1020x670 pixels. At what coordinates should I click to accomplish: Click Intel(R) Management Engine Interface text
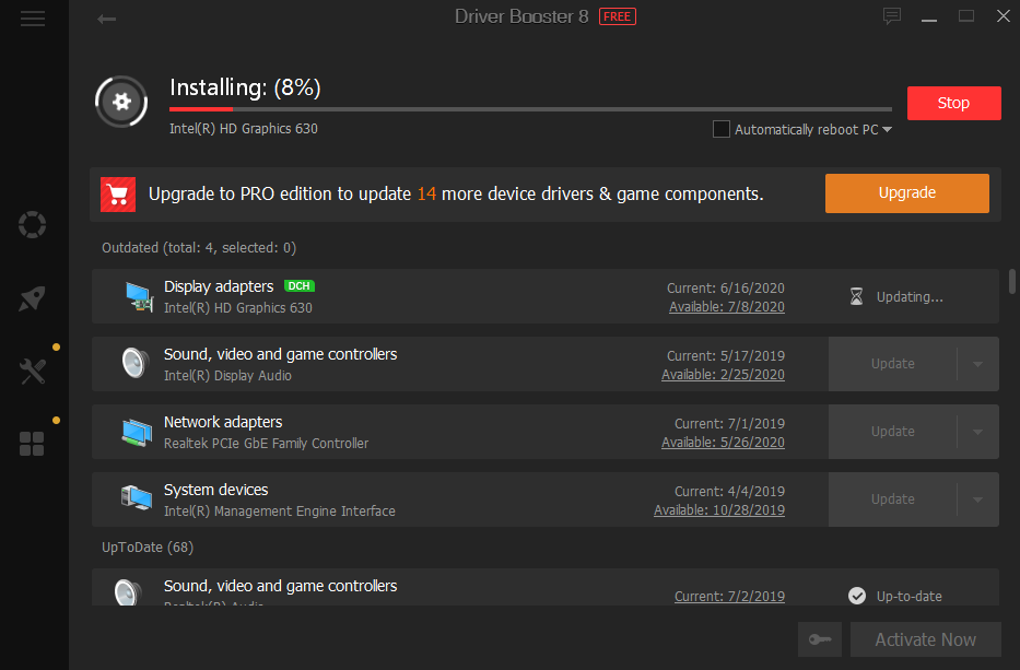point(279,511)
